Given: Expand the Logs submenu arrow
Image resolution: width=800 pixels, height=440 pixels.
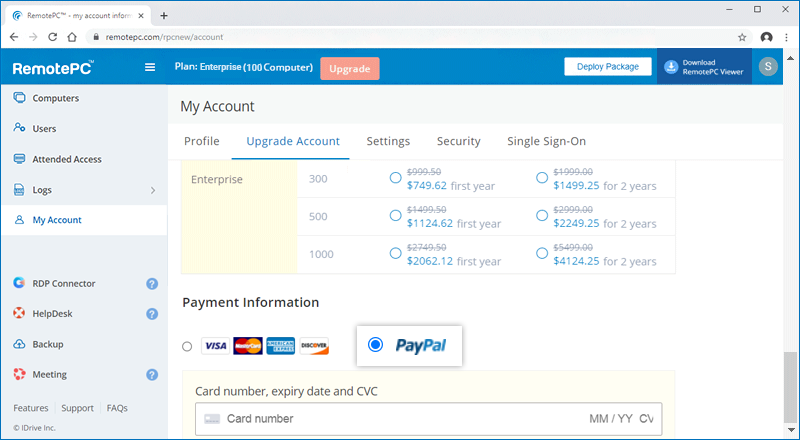Looking at the screenshot, I should (x=153, y=190).
